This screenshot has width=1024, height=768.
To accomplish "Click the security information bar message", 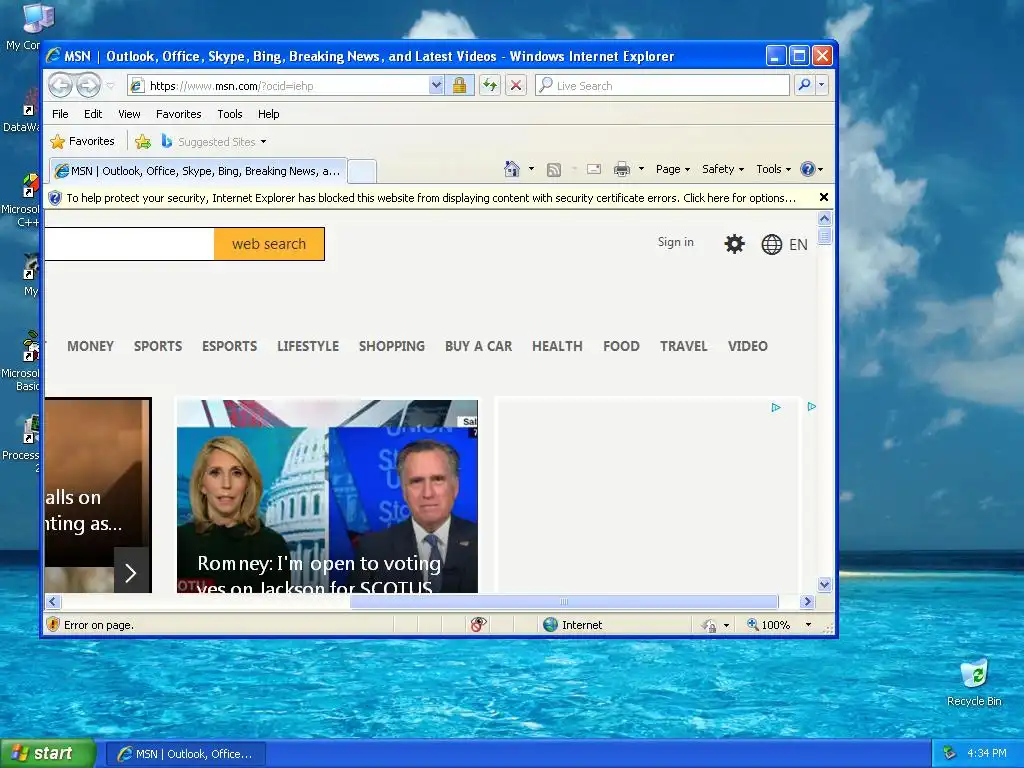I will click(431, 198).
